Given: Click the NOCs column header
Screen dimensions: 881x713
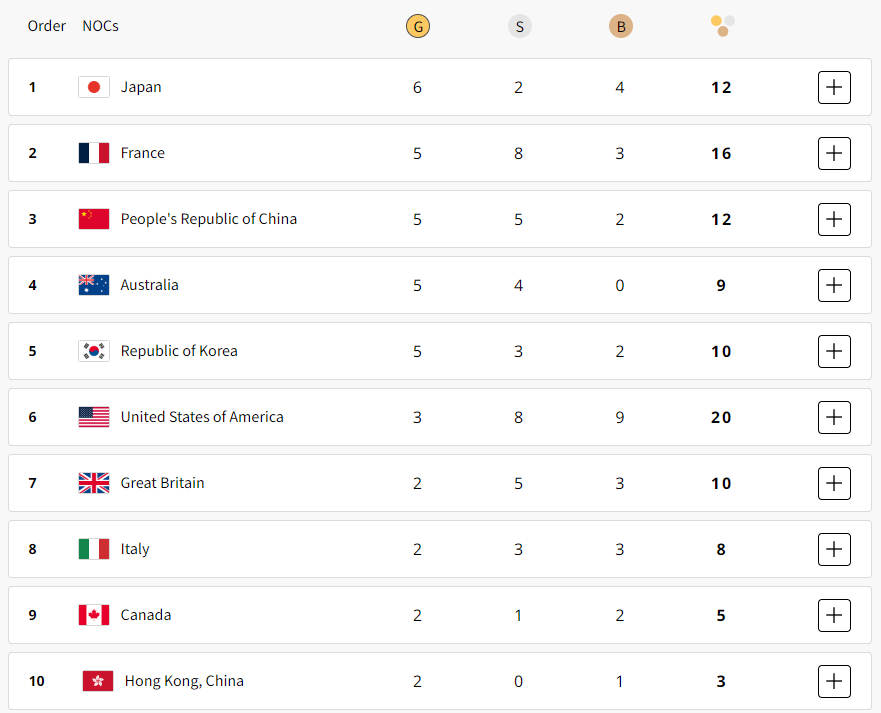Looking at the screenshot, I should [100, 26].
